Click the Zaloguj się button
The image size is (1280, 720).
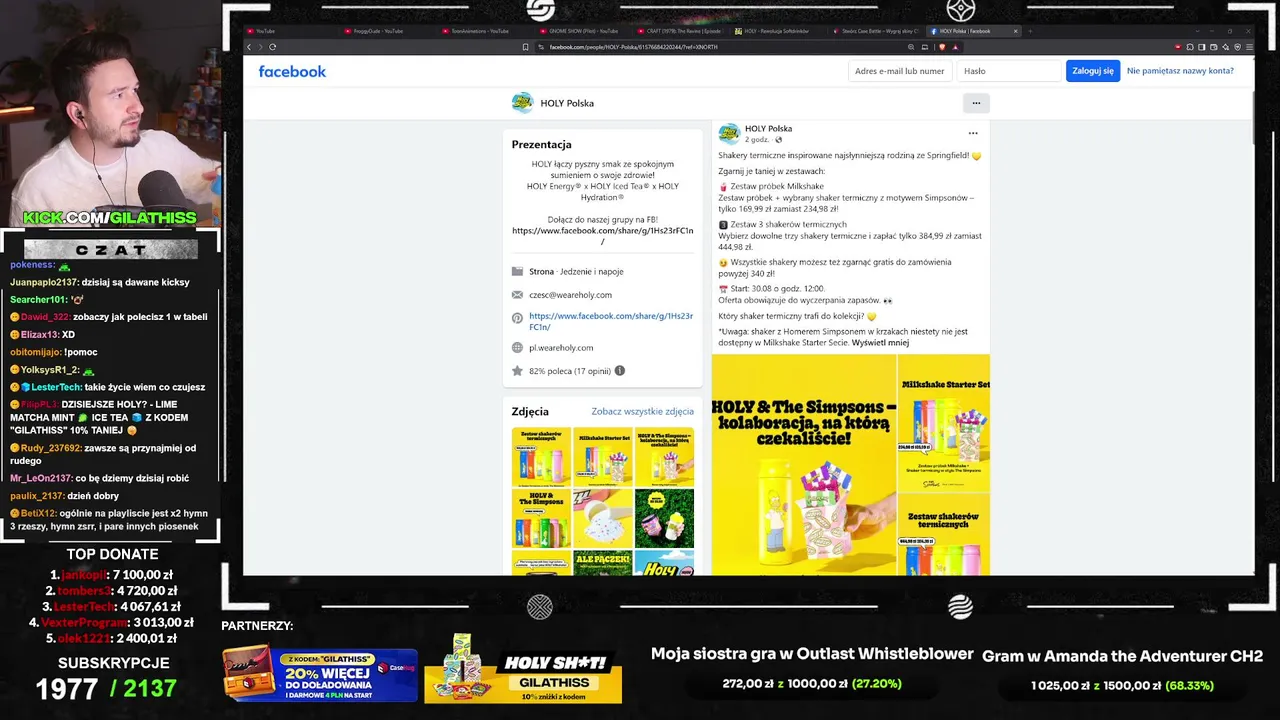[x=1093, y=71]
